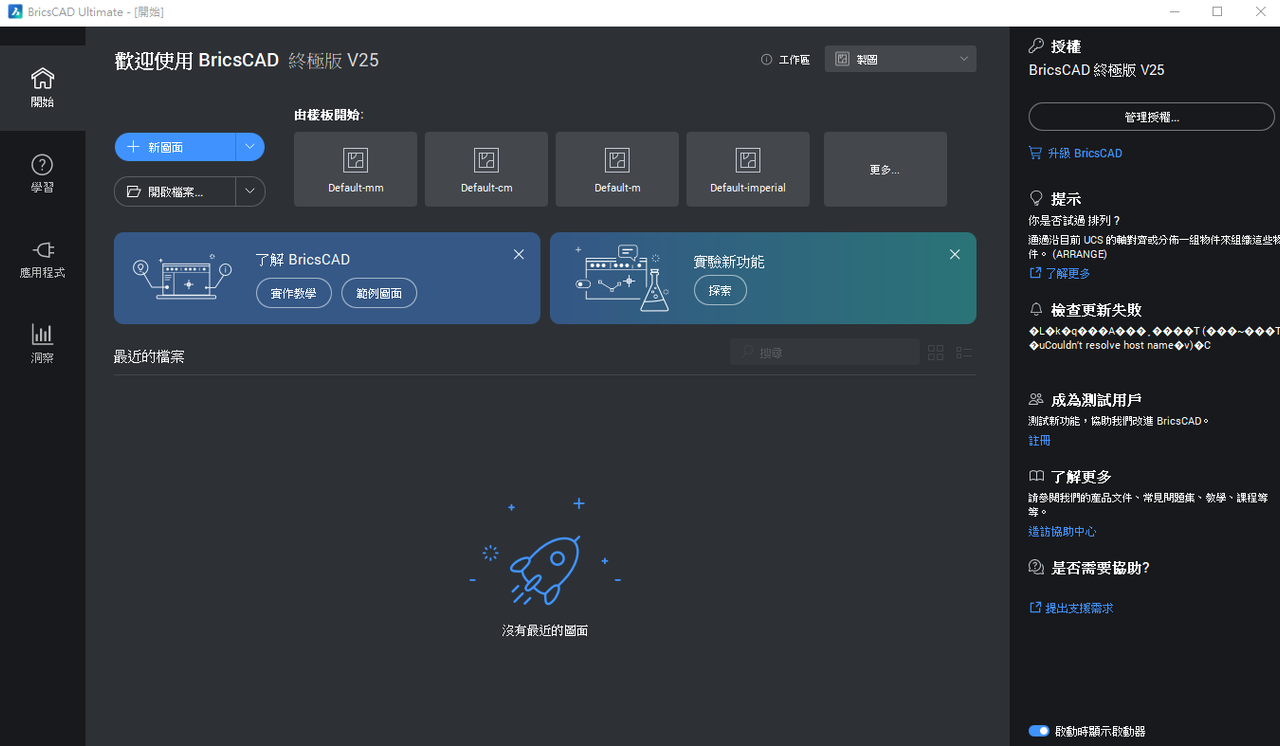Switch recent files to grid view
Viewport: 1280px width, 746px height.
tap(936, 353)
